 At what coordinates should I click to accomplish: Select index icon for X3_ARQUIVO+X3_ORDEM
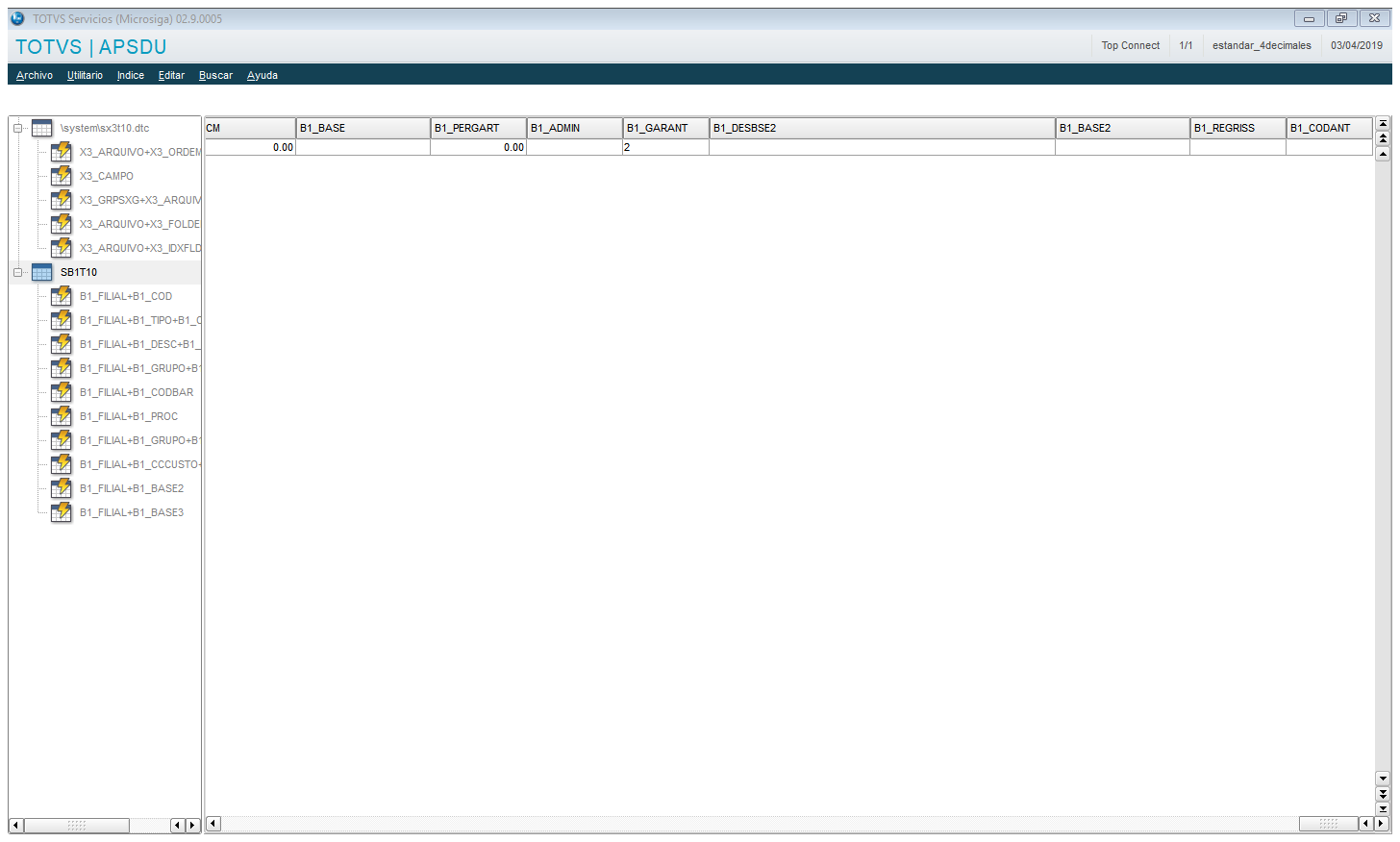pyautogui.click(x=62, y=152)
